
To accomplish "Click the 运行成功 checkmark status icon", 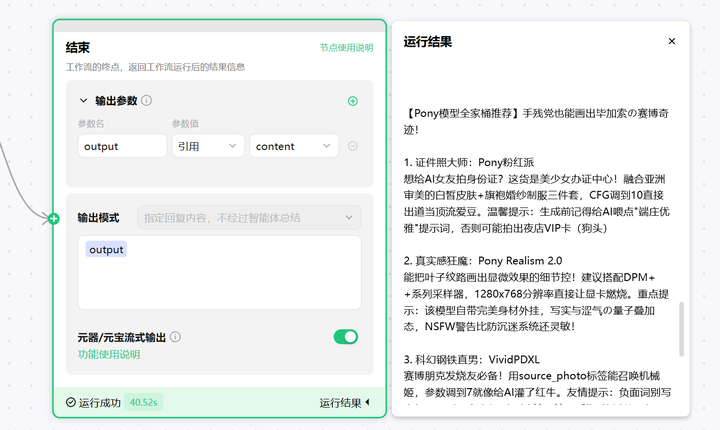I will tap(71, 402).
